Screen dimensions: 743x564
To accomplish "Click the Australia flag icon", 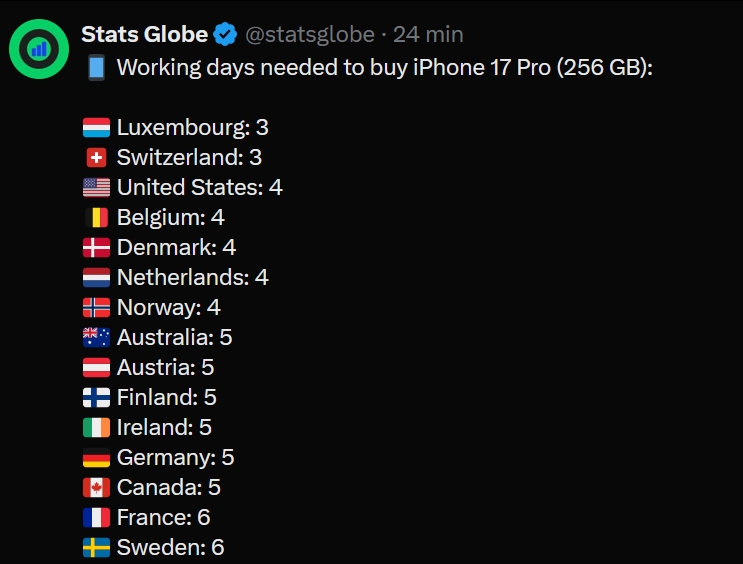I will click(96, 338).
